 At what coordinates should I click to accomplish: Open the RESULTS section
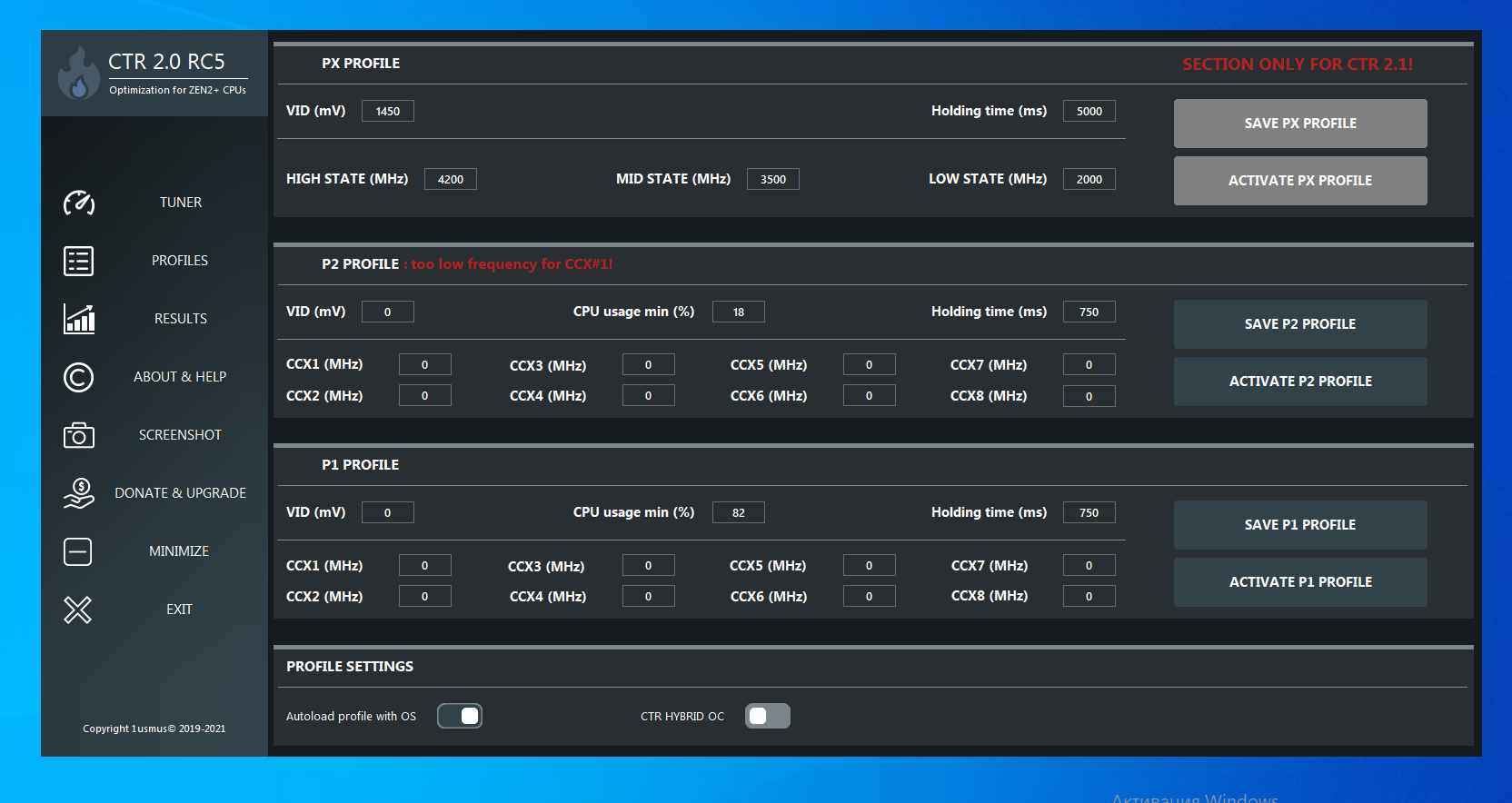pos(181,319)
